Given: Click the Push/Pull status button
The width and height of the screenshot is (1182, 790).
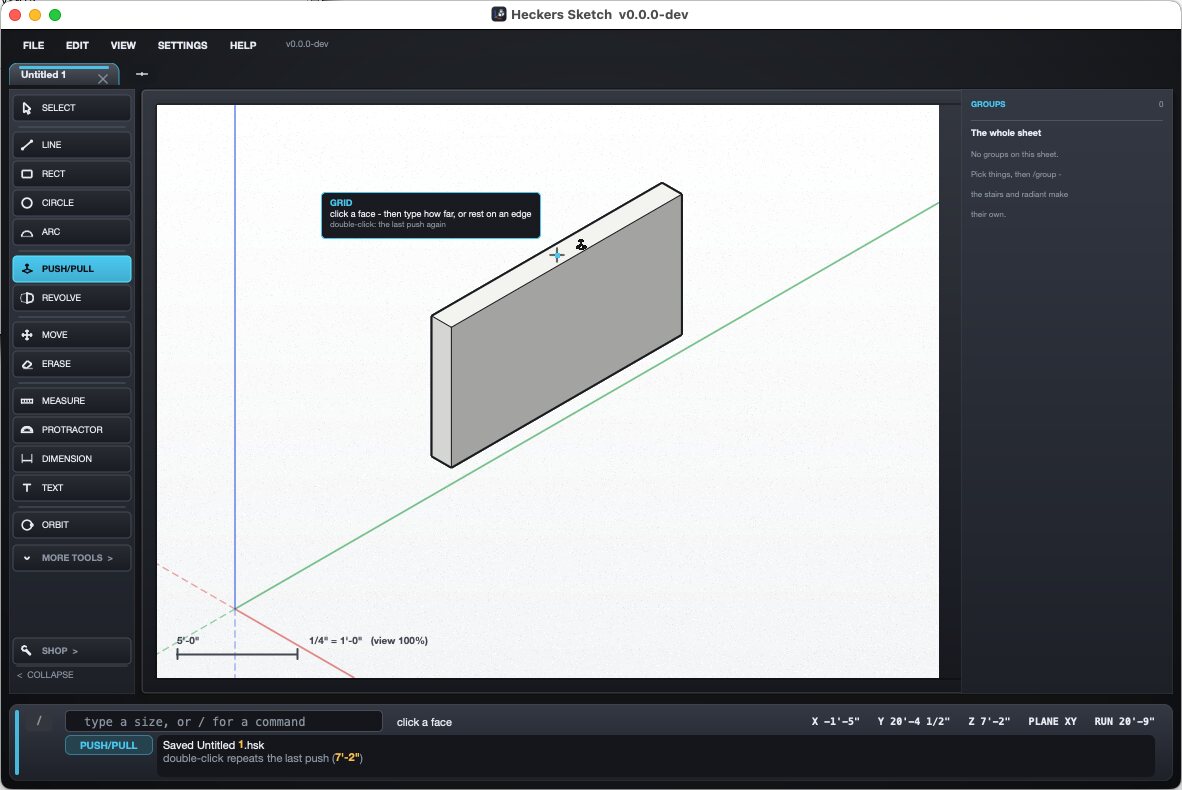Looking at the screenshot, I should 109,745.
